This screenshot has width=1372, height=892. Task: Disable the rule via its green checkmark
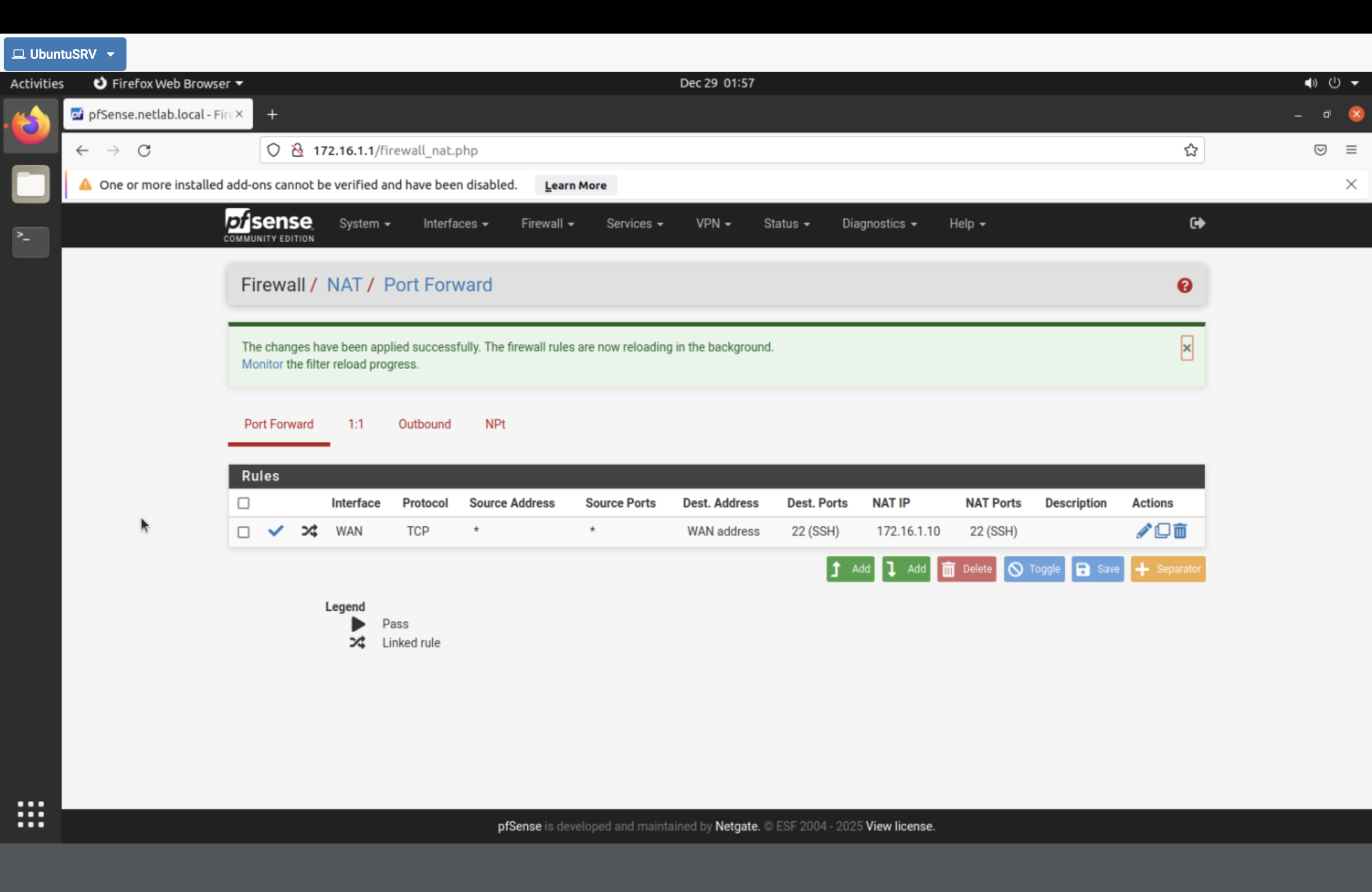(x=275, y=531)
